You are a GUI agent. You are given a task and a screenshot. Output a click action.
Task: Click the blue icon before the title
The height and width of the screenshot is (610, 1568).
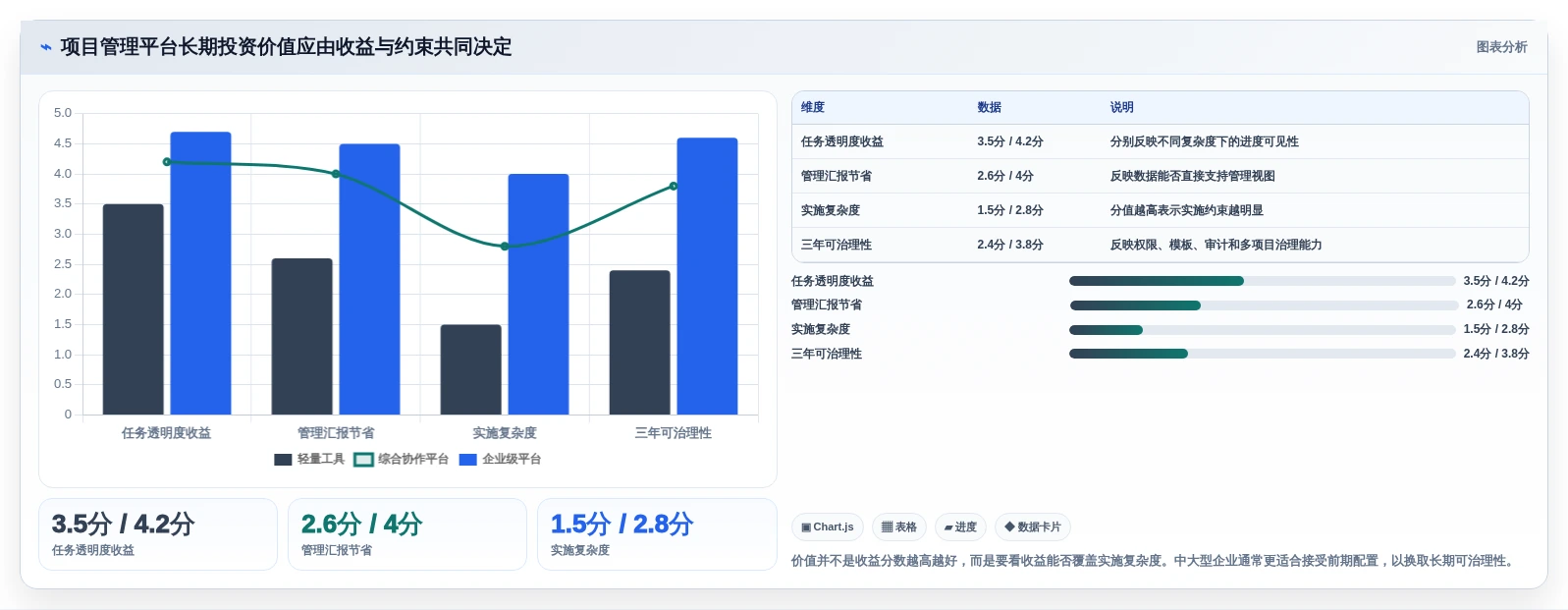click(x=45, y=47)
